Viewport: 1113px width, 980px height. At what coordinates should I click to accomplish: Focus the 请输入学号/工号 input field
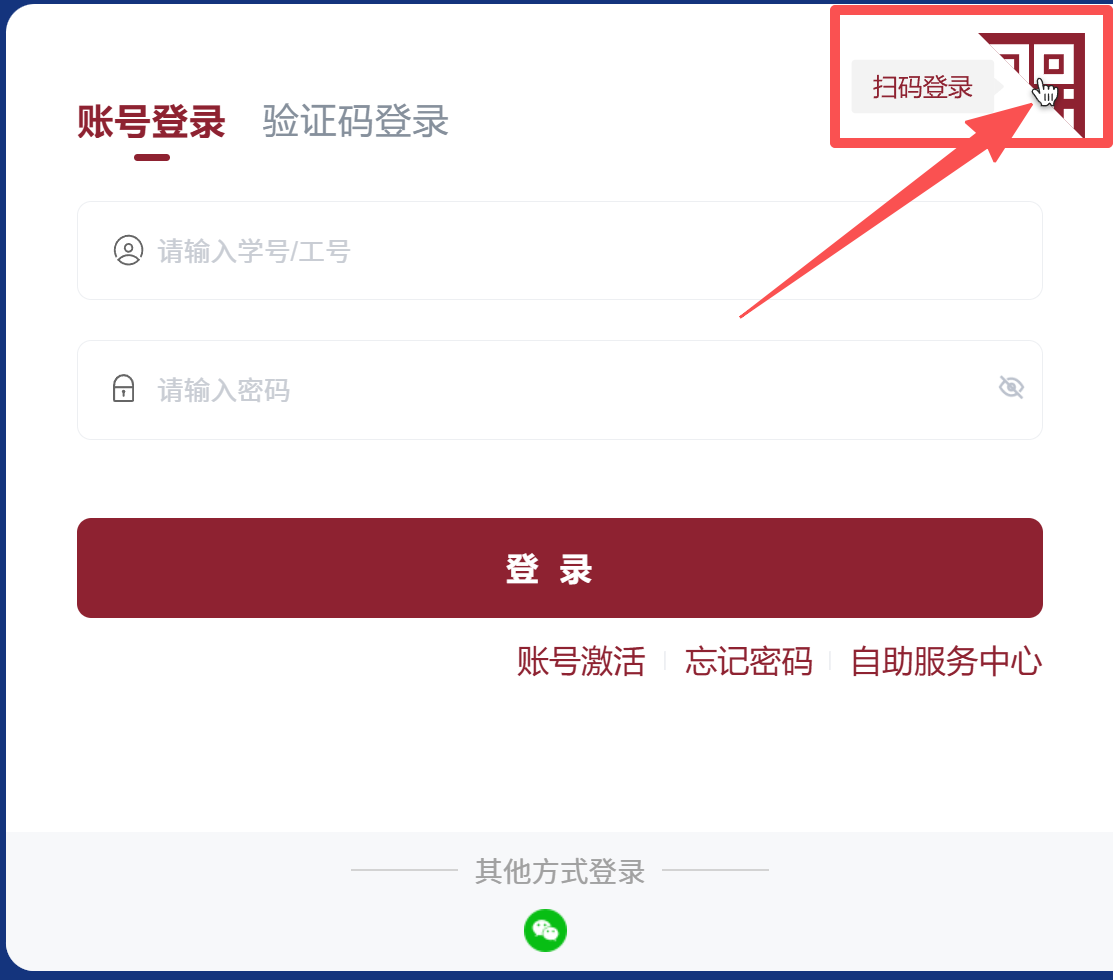[x=559, y=250]
